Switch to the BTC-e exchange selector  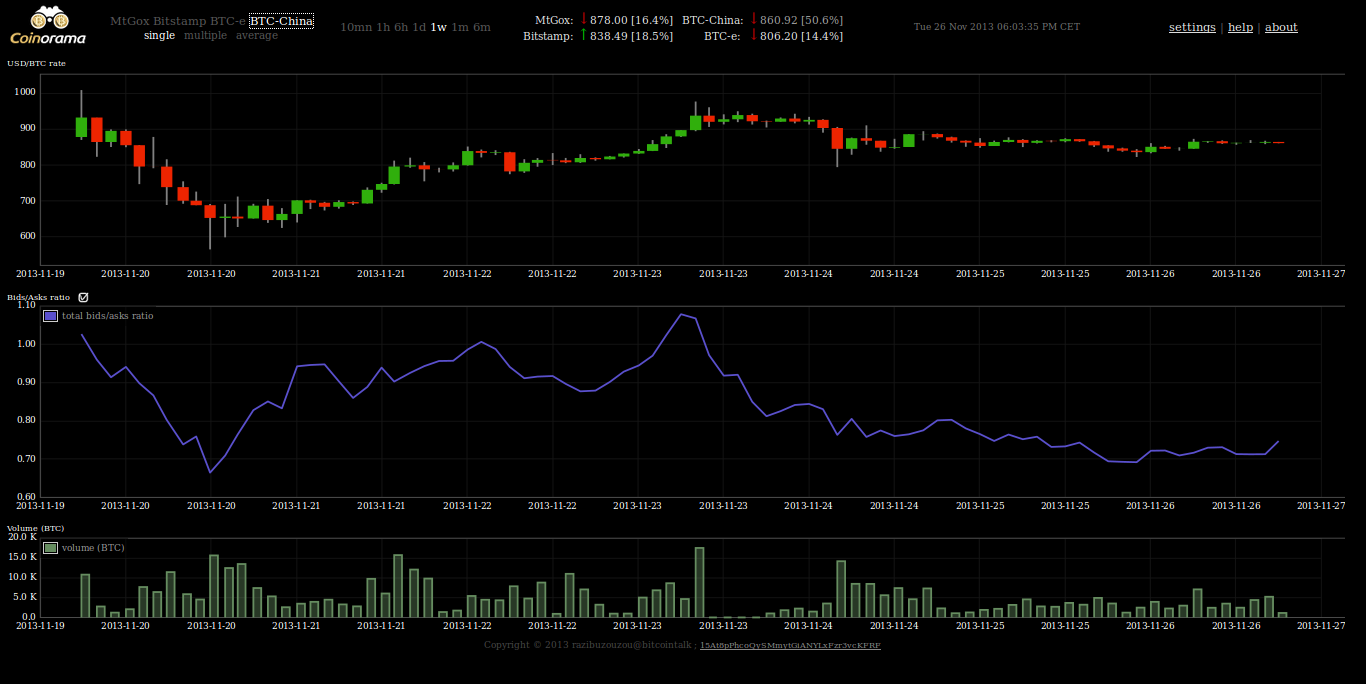pyautogui.click(x=227, y=21)
